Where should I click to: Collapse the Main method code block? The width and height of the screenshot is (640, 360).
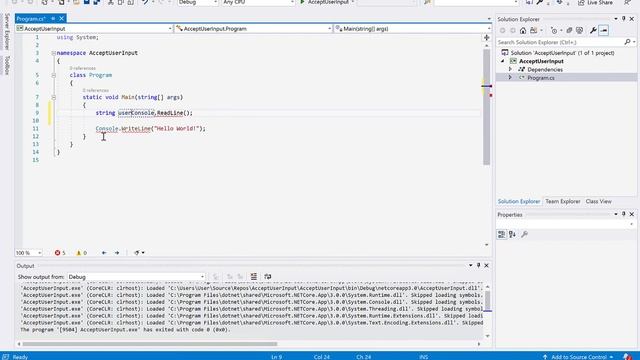[x=53, y=97]
